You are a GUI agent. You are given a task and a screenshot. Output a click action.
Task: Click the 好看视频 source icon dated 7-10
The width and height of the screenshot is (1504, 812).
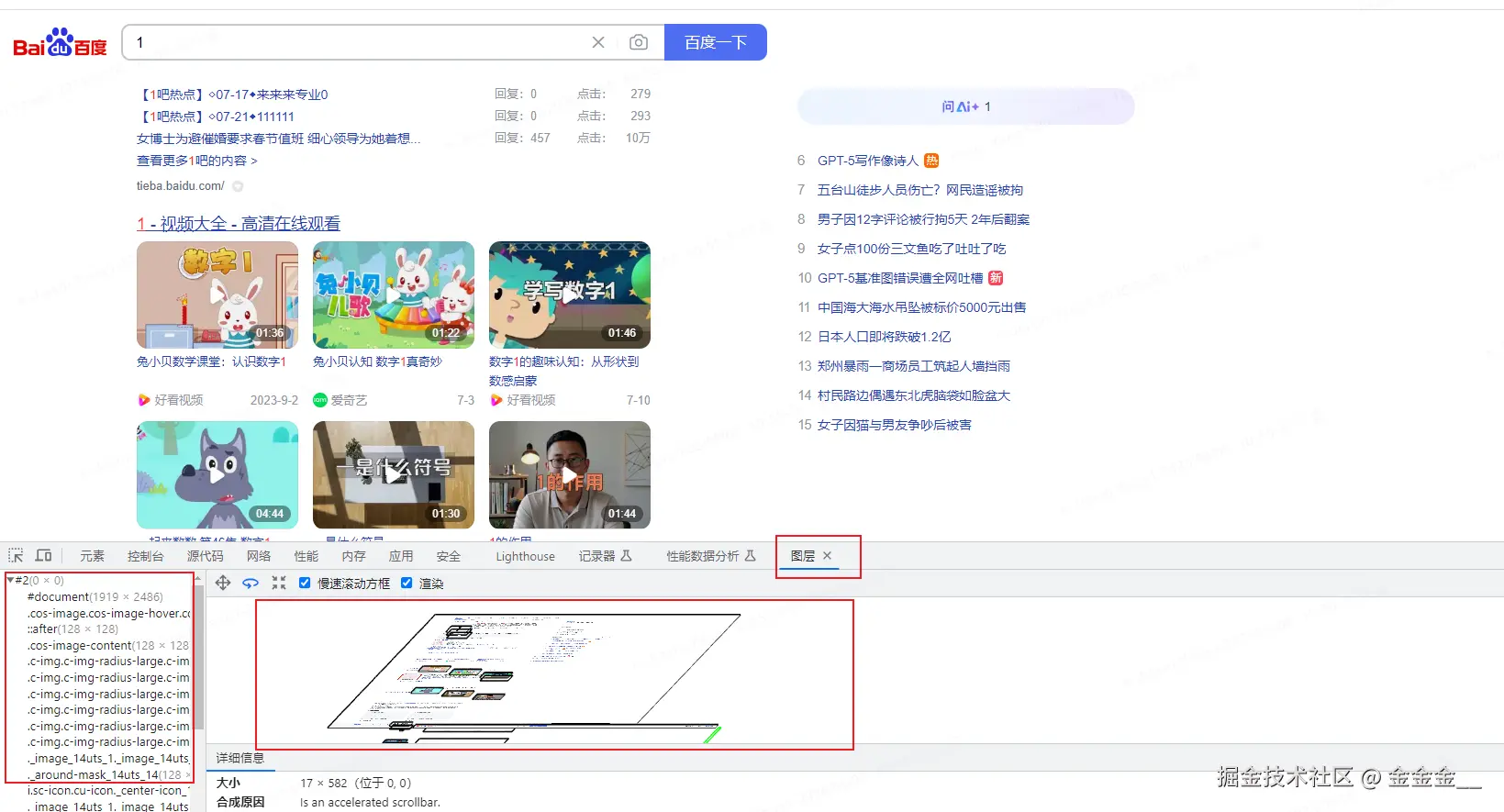[x=496, y=400]
